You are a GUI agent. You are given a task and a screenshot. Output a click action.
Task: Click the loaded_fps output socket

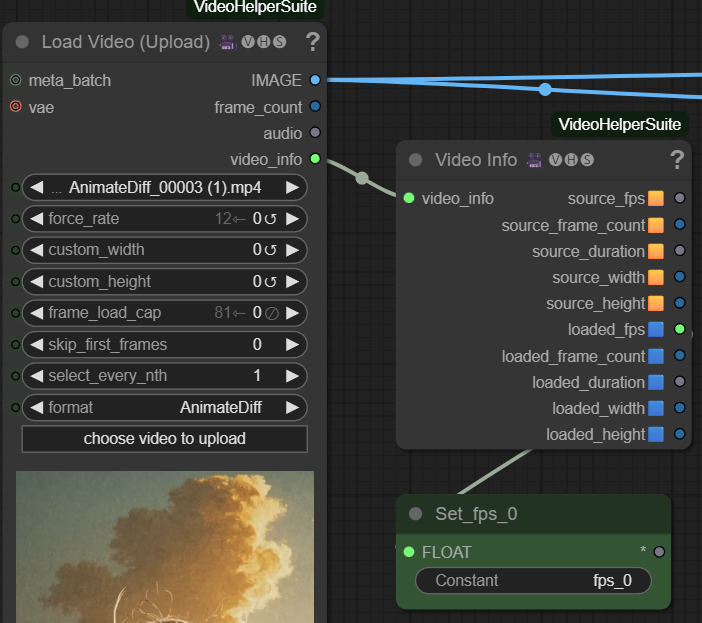(680, 329)
